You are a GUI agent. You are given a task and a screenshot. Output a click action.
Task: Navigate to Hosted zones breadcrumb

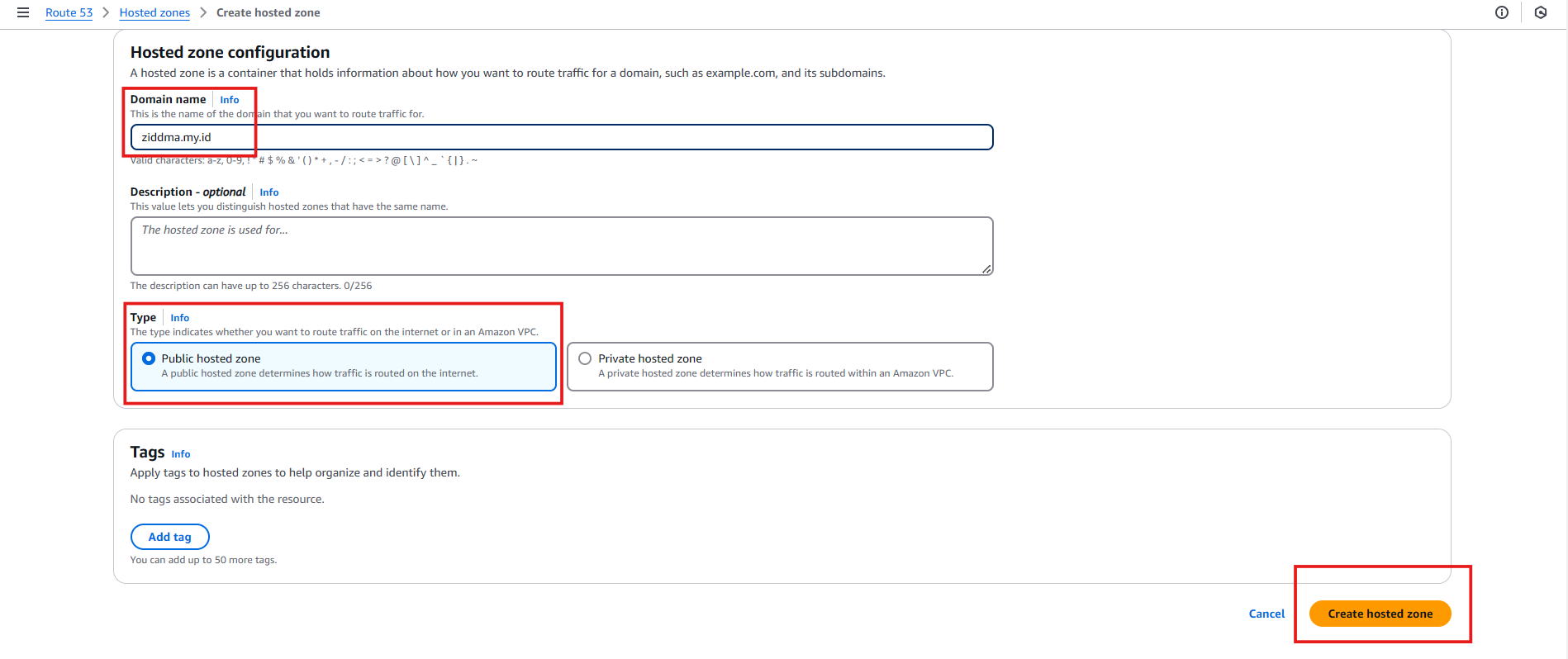(154, 12)
